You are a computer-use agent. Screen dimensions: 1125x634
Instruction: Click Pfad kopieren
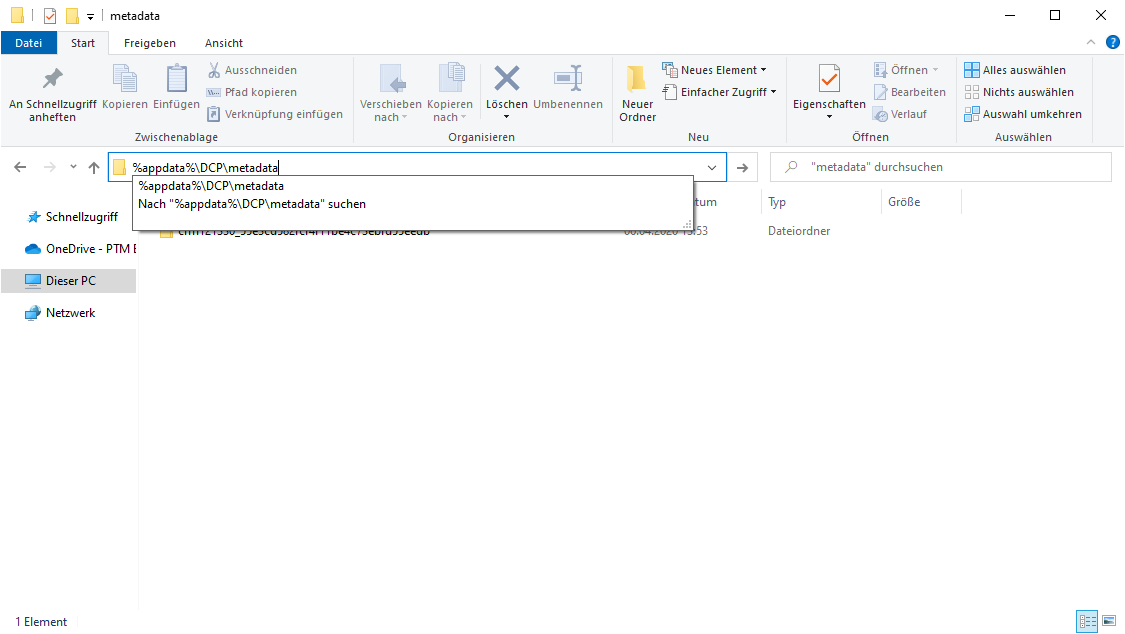pyautogui.click(x=252, y=92)
